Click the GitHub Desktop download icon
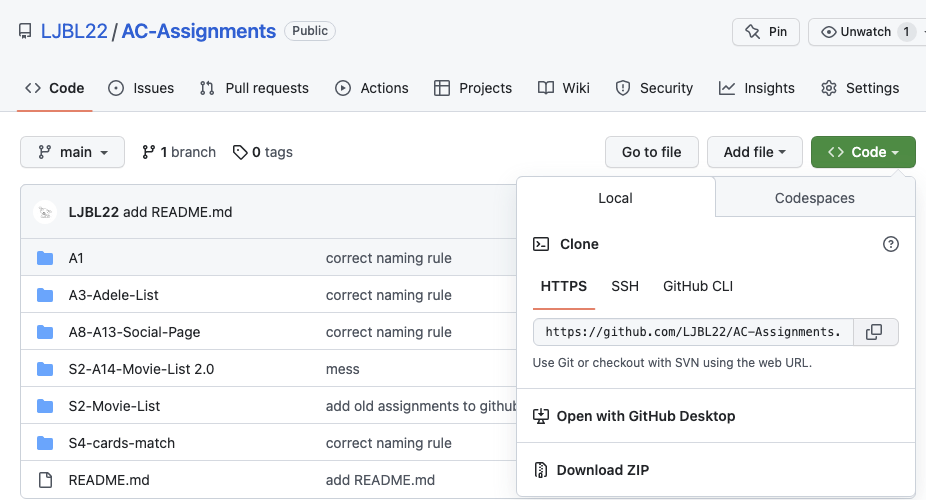926x500 pixels. 541,416
